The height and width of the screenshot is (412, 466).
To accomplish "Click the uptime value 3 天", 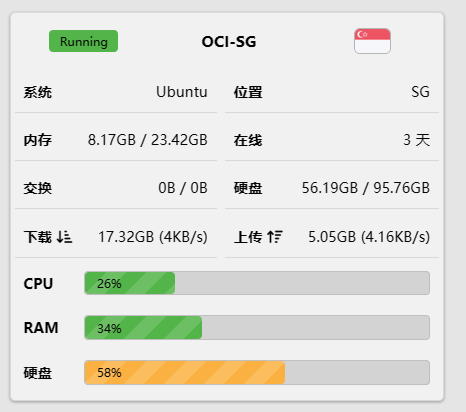I will tap(417, 140).
